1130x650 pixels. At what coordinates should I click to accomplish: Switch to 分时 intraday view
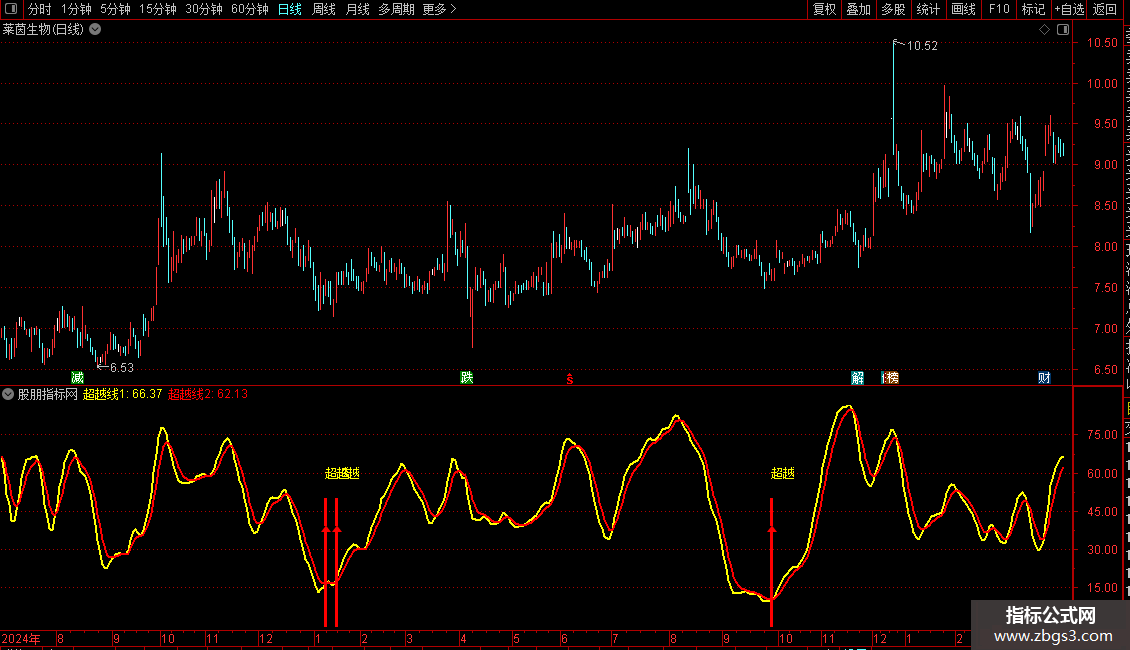click(x=40, y=9)
